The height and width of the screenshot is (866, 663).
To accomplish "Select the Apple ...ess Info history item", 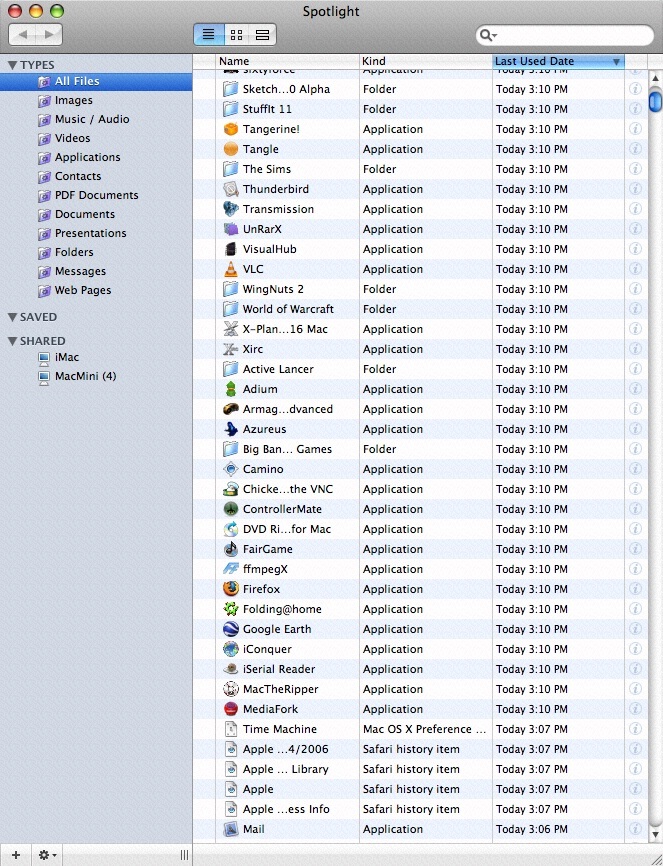I will tap(286, 809).
